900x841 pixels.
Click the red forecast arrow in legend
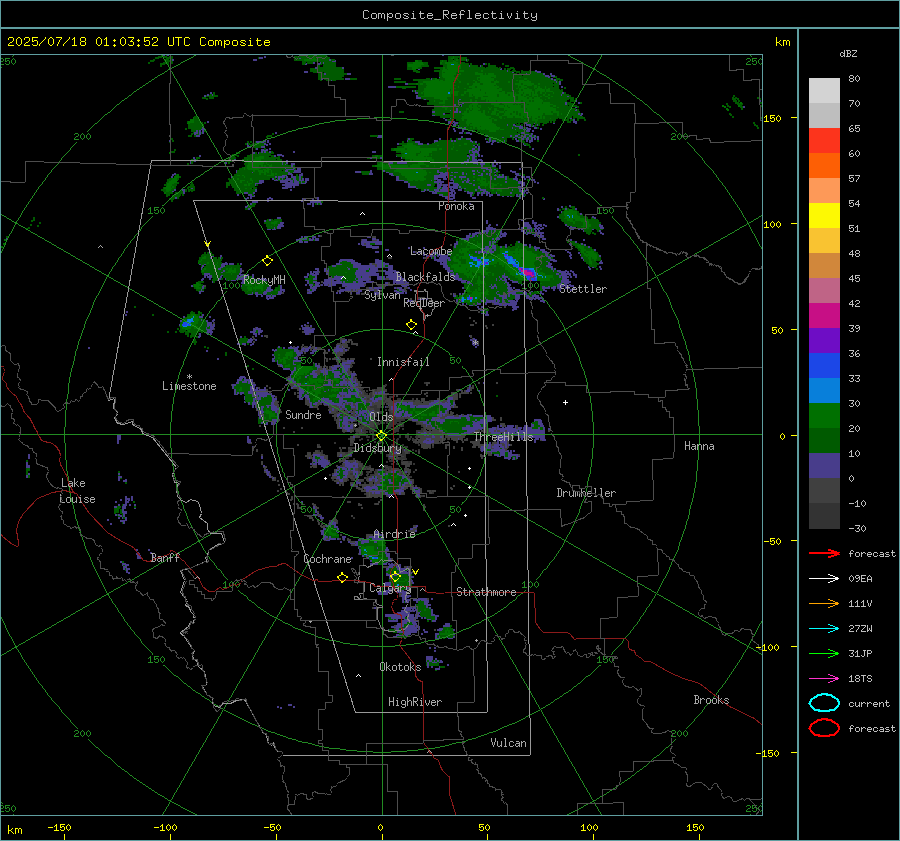click(x=824, y=553)
